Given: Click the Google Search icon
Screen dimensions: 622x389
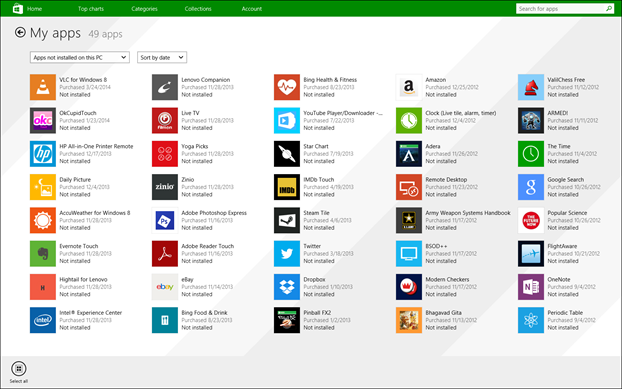Looking at the screenshot, I should pyautogui.click(x=531, y=187).
